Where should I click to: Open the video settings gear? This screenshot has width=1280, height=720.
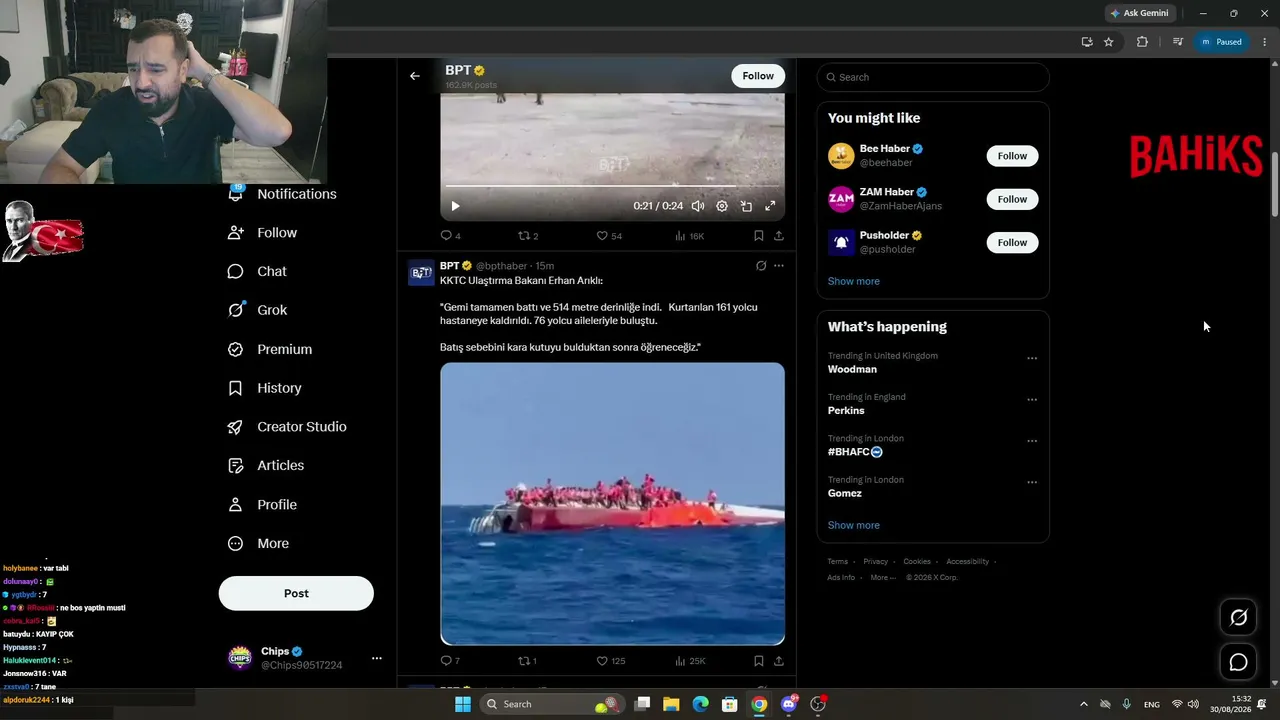[722, 206]
